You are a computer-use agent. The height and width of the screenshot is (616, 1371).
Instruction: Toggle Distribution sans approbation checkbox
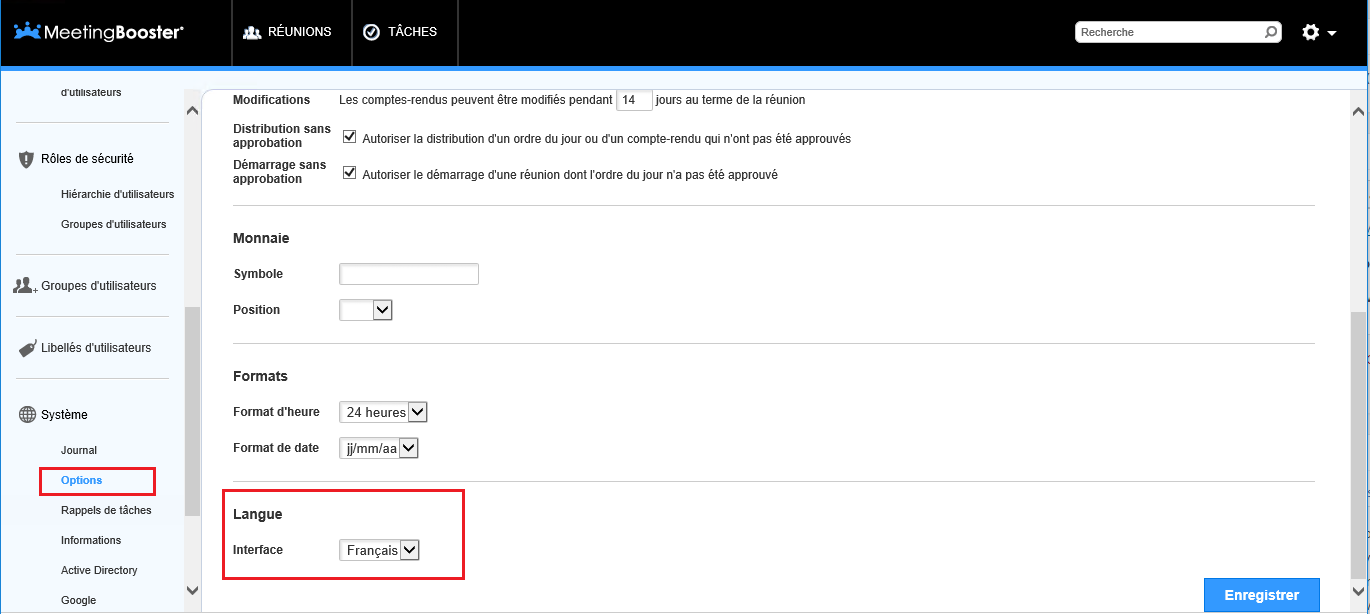tap(350, 137)
